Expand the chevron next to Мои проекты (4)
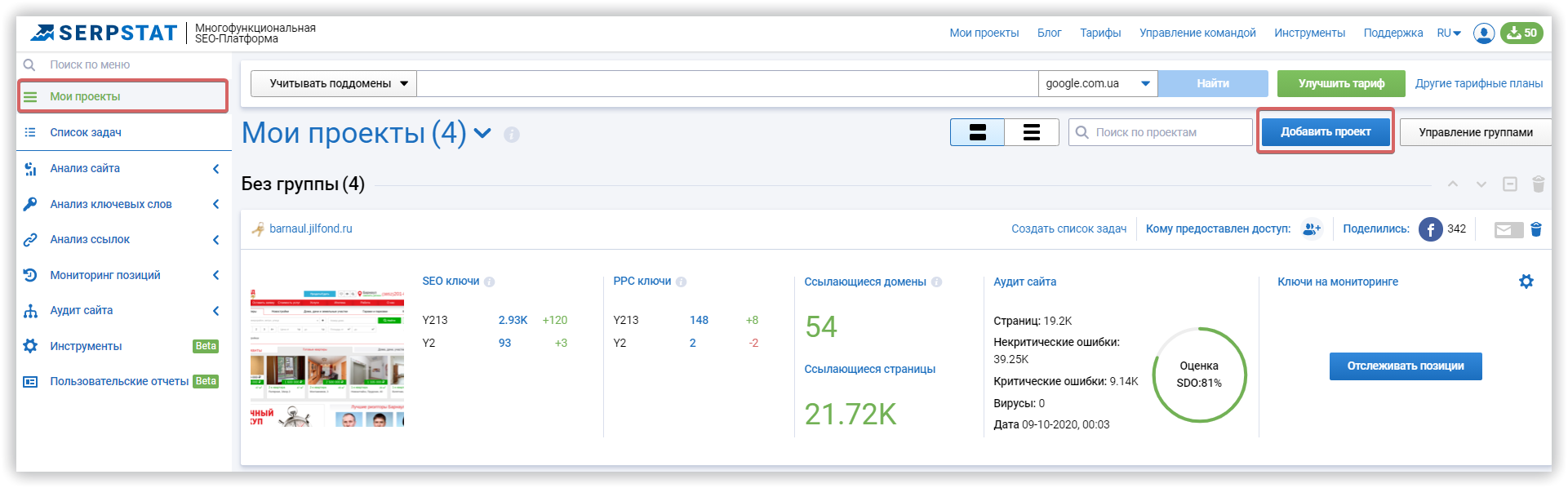 pyautogui.click(x=483, y=133)
